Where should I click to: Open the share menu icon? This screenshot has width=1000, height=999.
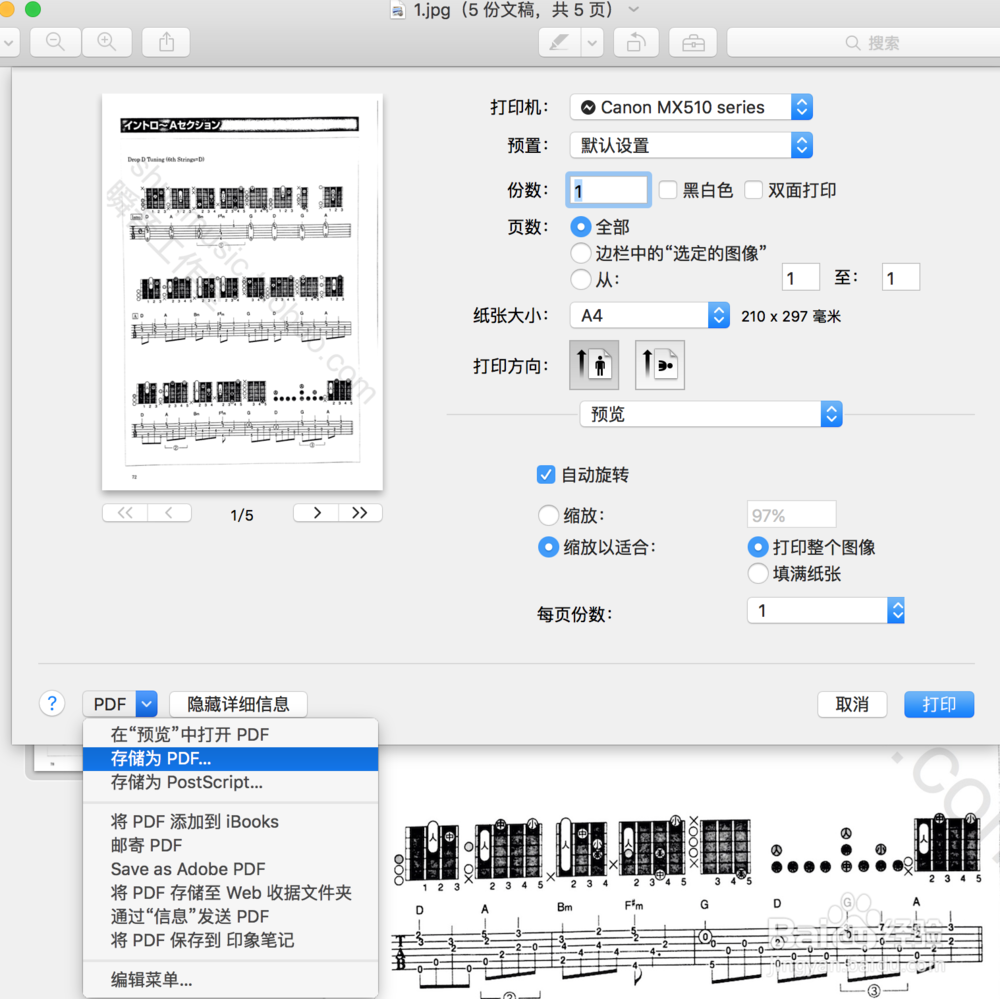point(165,42)
